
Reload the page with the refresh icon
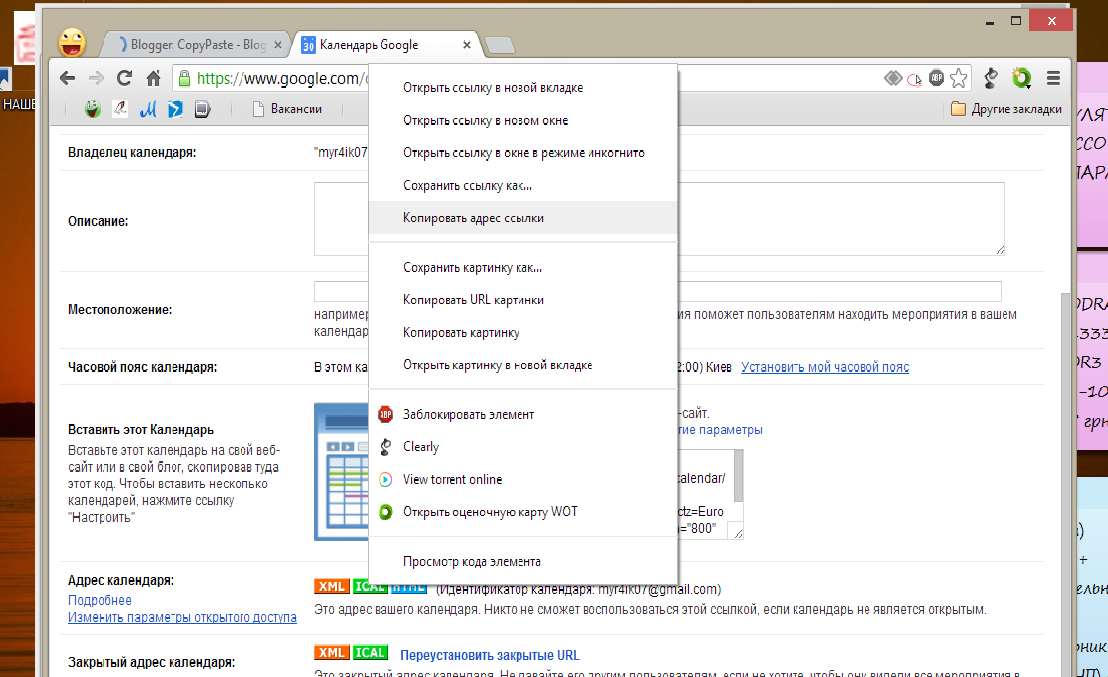click(x=124, y=78)
